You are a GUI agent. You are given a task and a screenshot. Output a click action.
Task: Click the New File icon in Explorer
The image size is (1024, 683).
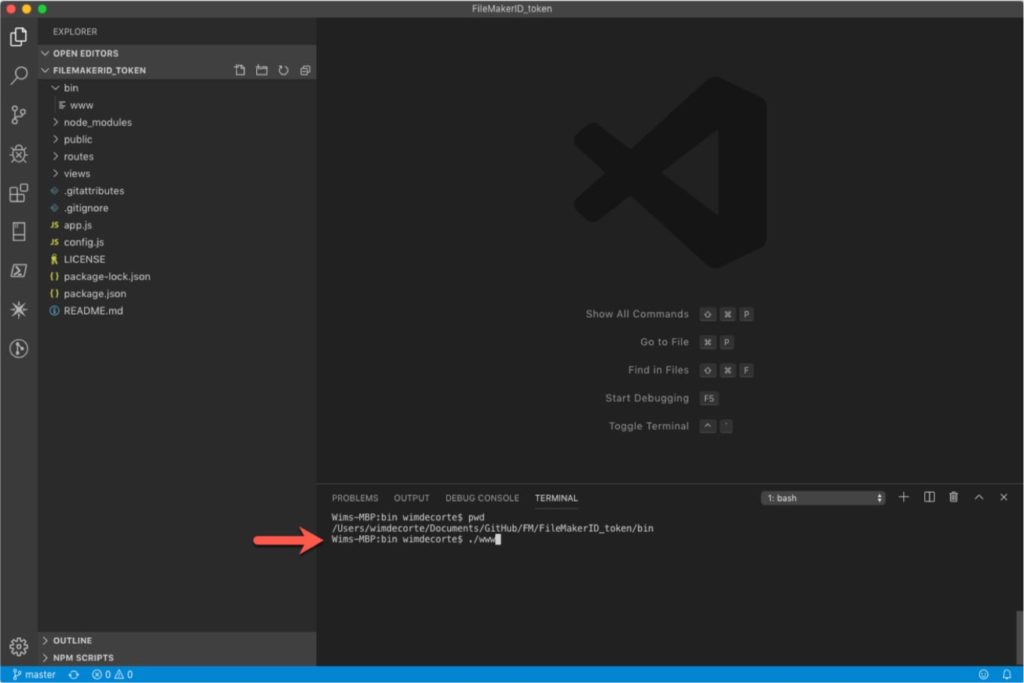pos(239,70)
